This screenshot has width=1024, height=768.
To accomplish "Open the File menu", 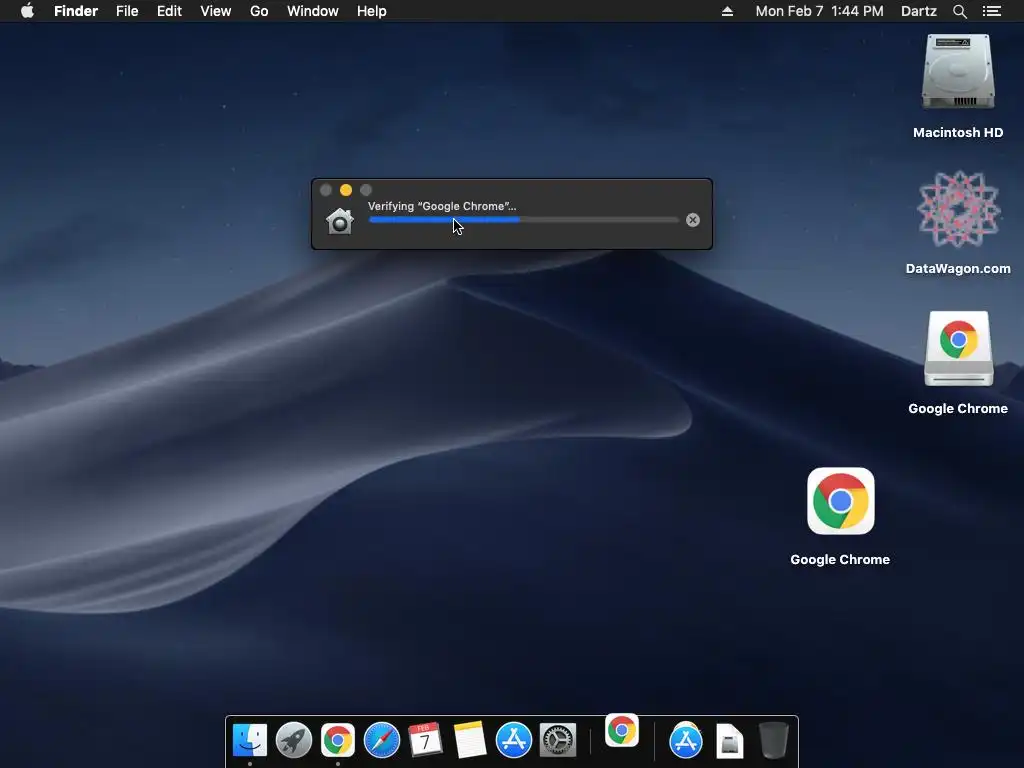I will pos(127,11).
